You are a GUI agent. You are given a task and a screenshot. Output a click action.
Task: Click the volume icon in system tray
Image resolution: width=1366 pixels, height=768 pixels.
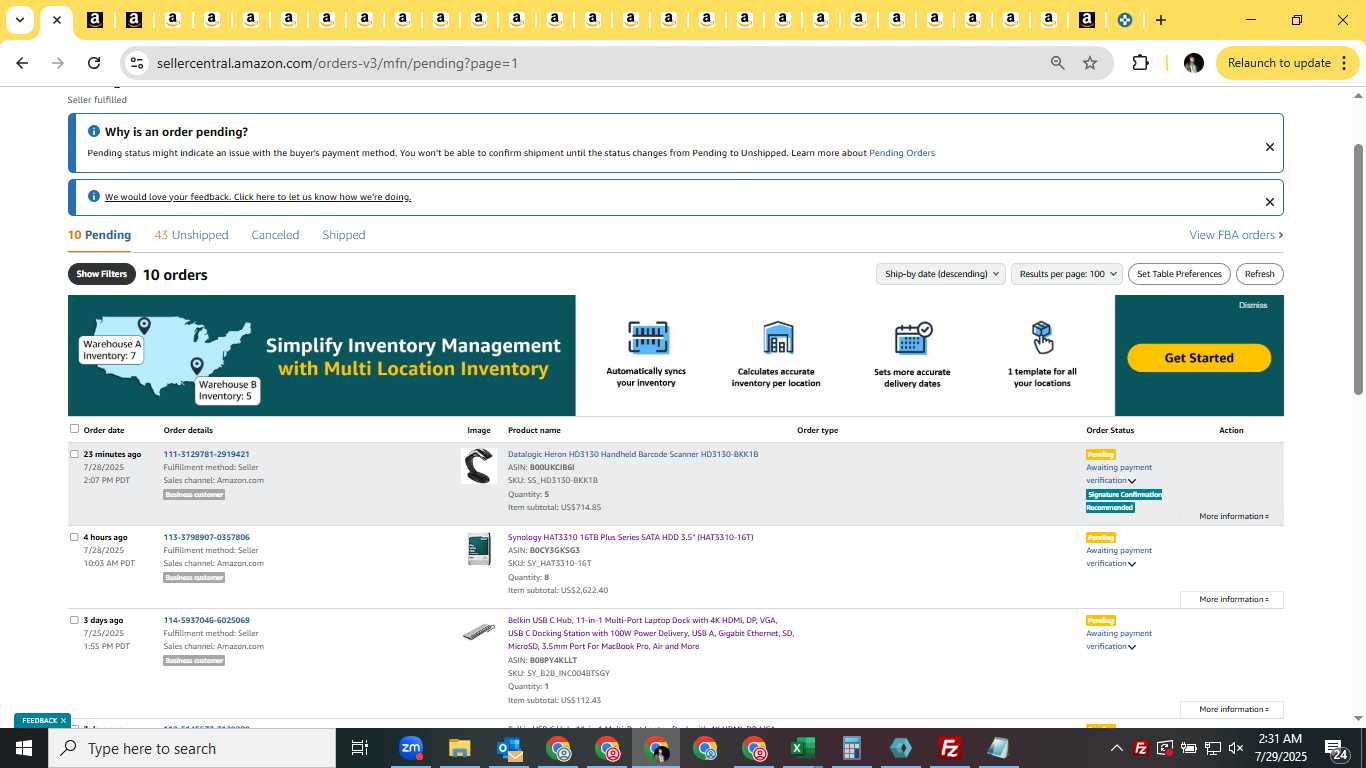tap(1236, 748)
